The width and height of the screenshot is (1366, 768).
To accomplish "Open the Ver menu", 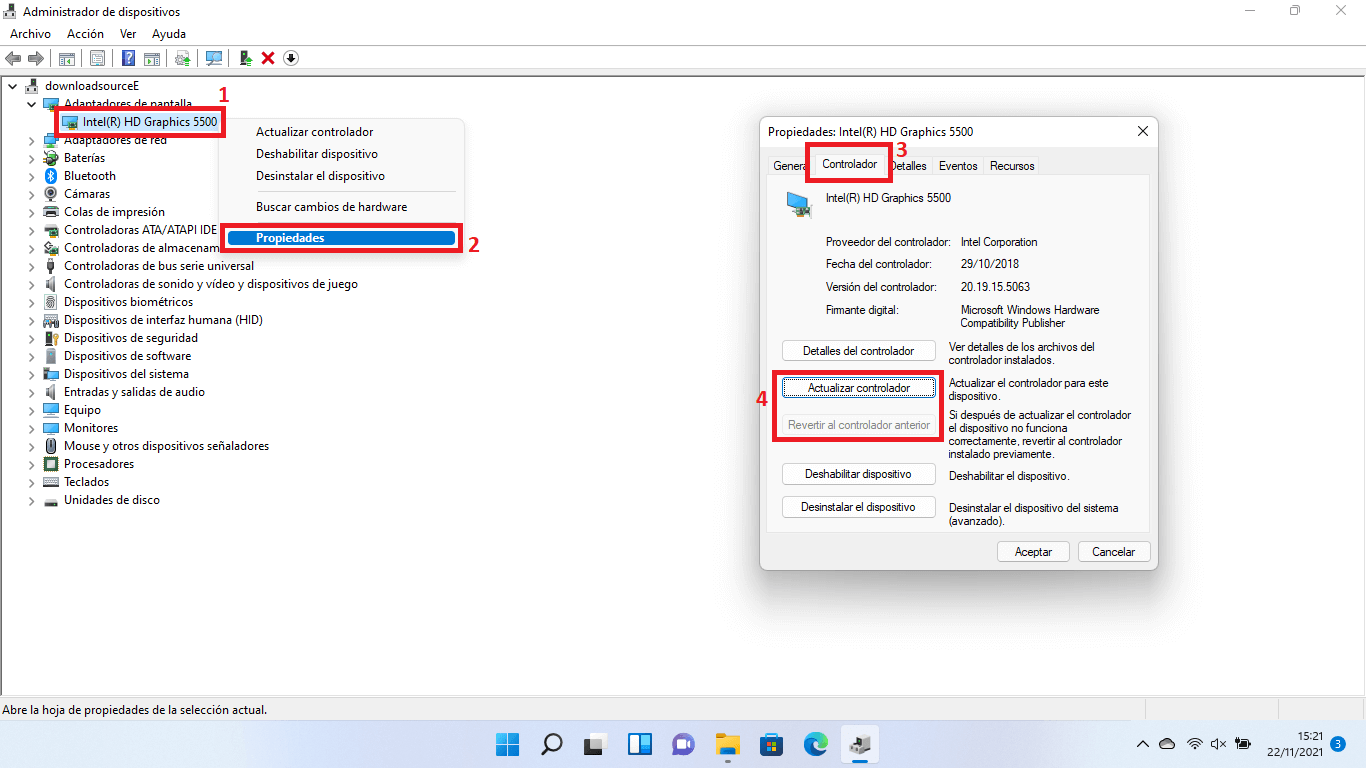I will coord(128,34).
